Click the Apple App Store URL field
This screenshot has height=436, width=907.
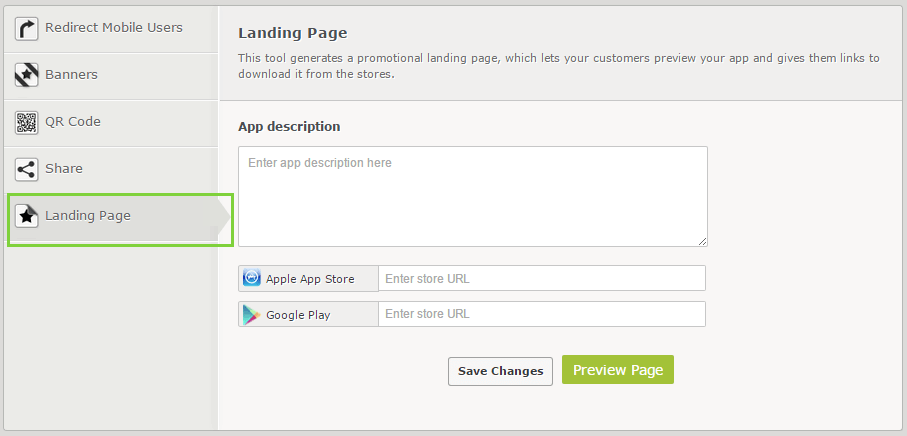coord(541,279)
